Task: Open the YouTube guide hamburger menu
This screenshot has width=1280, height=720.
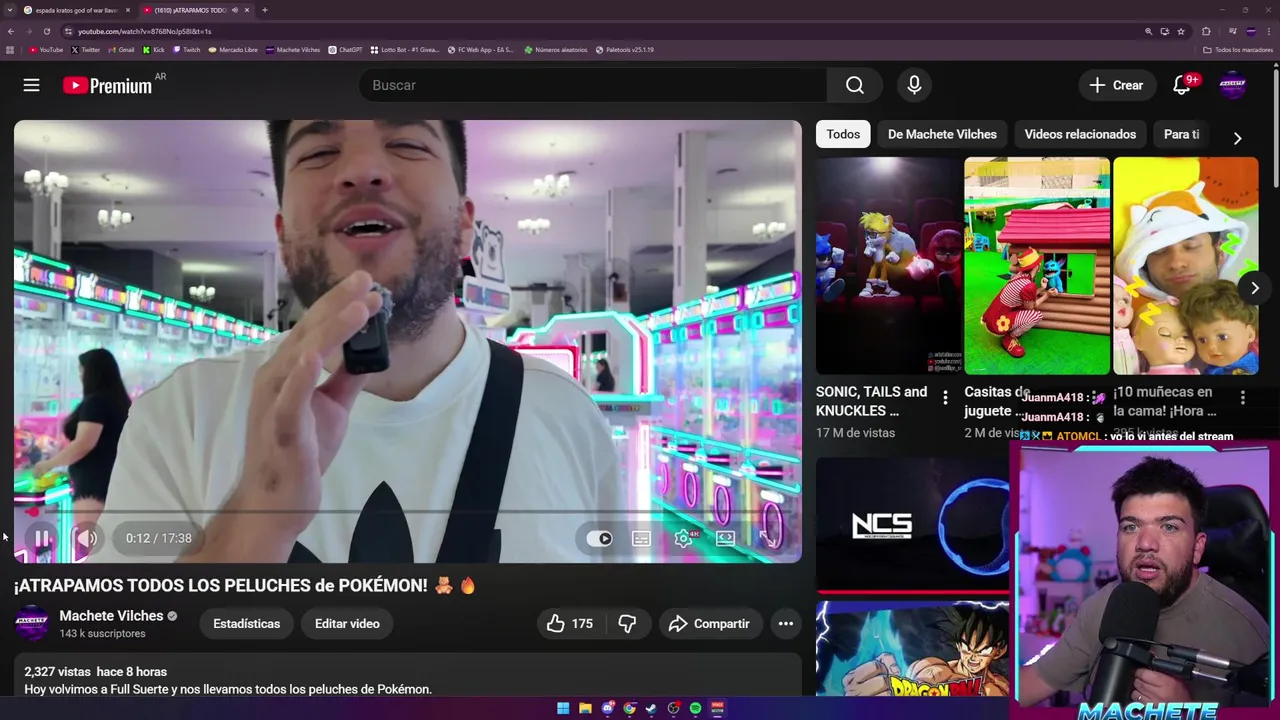Action: pos(31,85)
